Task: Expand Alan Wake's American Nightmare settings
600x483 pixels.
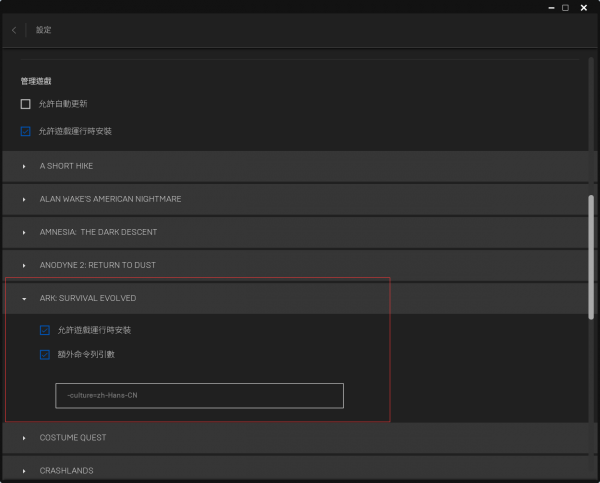Action: pos(24,199)
